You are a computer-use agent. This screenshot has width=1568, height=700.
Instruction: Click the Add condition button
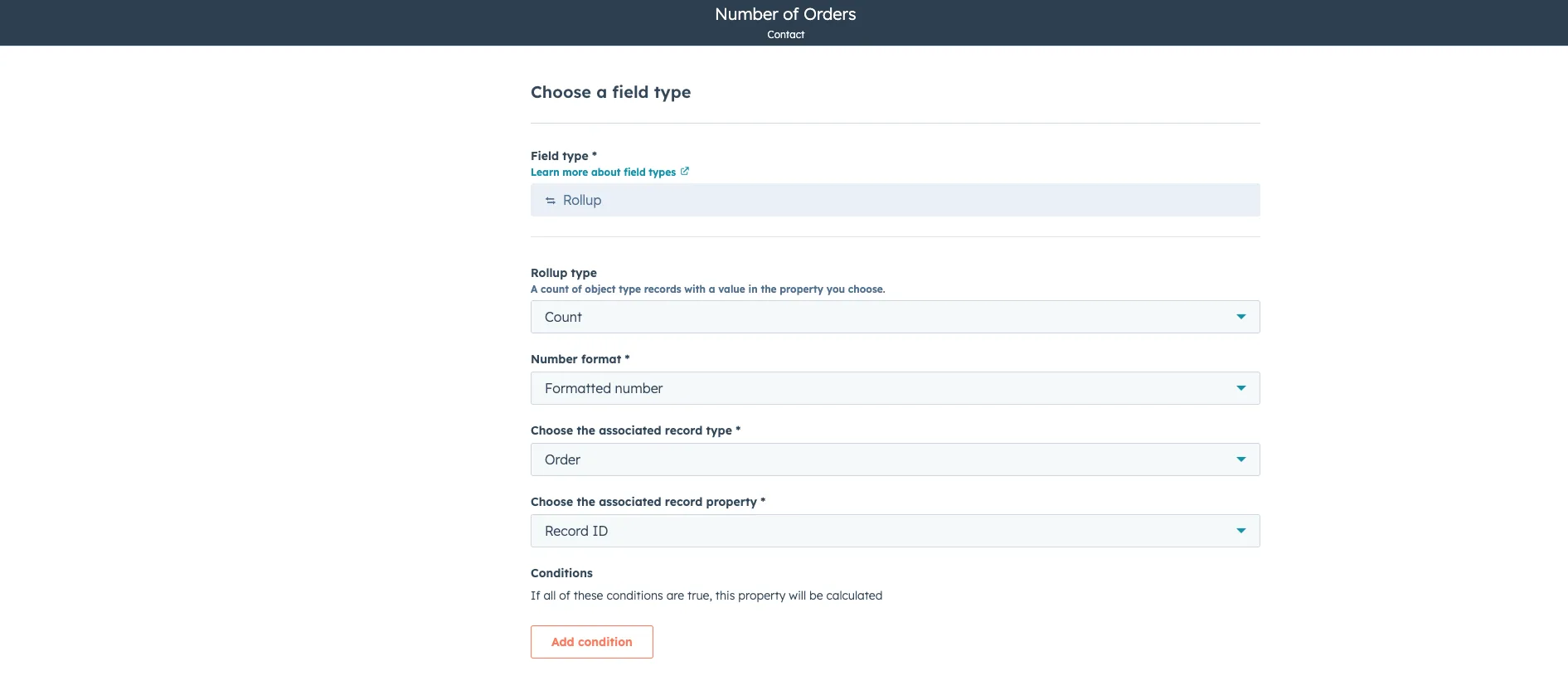pos(592,642)
